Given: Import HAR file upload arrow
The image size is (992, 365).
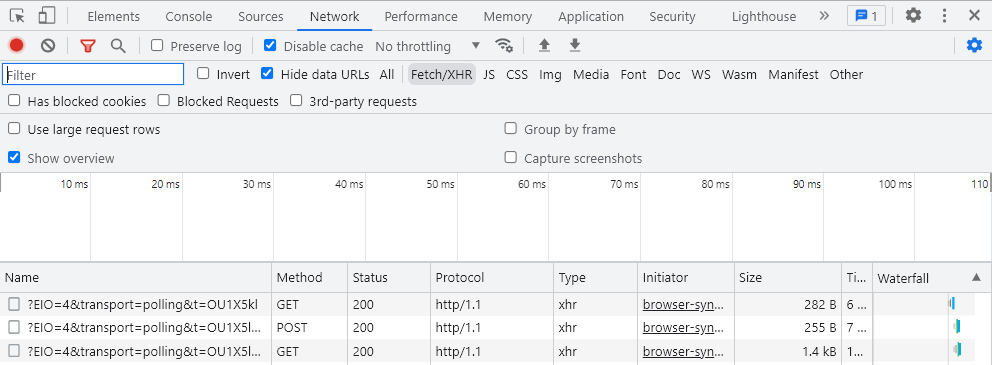Looking at the screenshot, I should pyautogui.click(x=544, y=46).
